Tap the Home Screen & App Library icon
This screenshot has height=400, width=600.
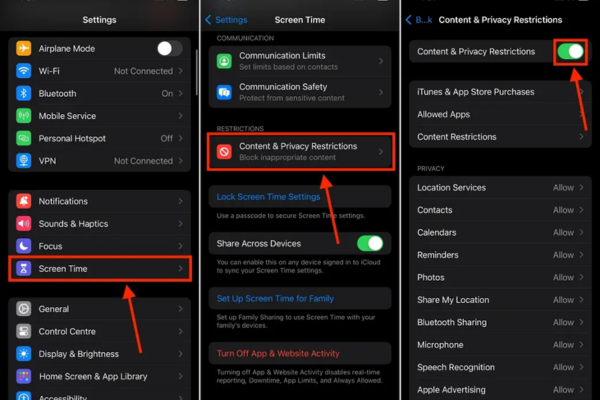coord(23,376)
